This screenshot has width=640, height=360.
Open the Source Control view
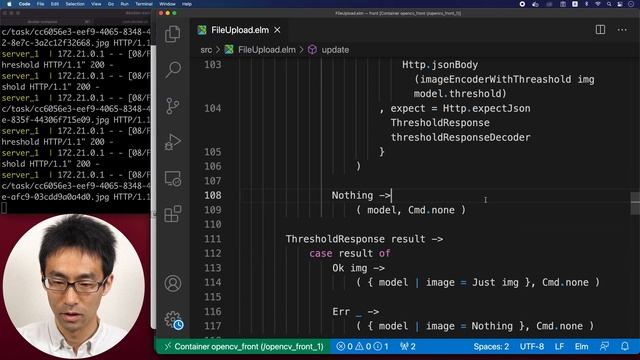click(x=173, y=106)
